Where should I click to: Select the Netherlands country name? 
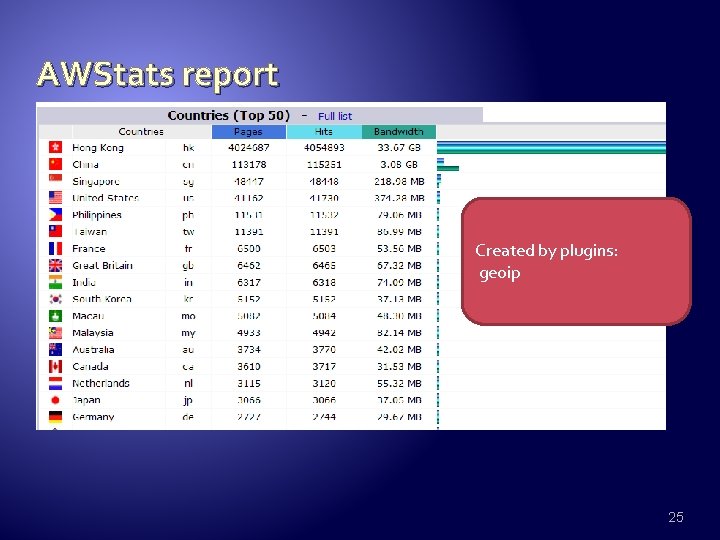(101, 383)
